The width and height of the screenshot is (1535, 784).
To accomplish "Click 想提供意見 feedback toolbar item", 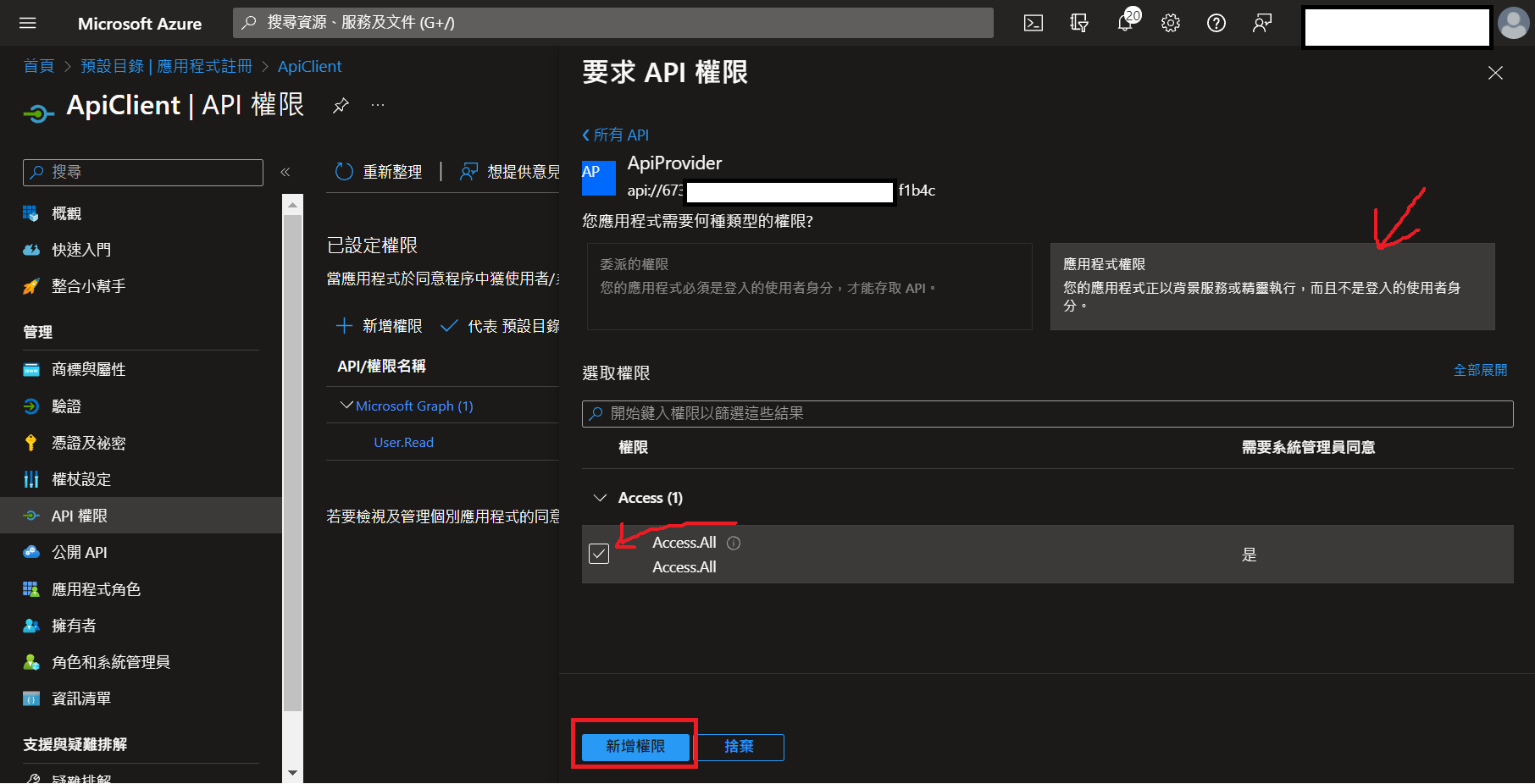I will click(x=510, y=172).
